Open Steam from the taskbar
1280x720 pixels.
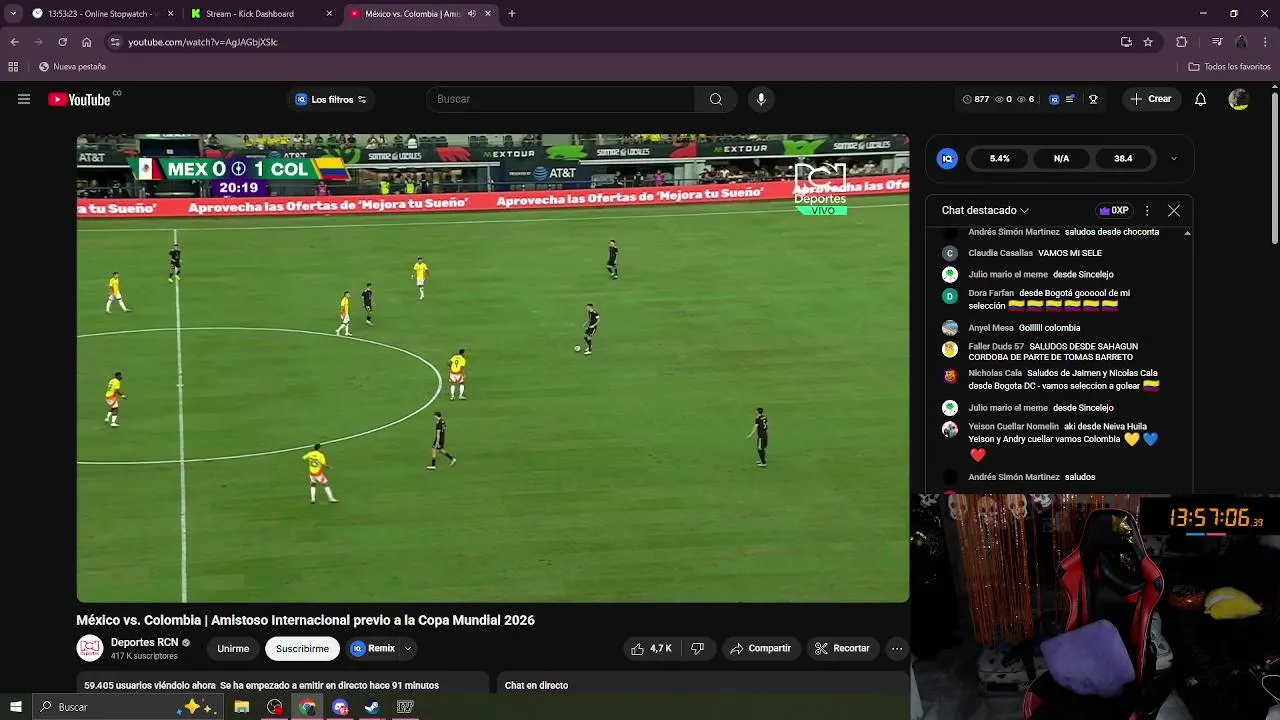[372, 707]
